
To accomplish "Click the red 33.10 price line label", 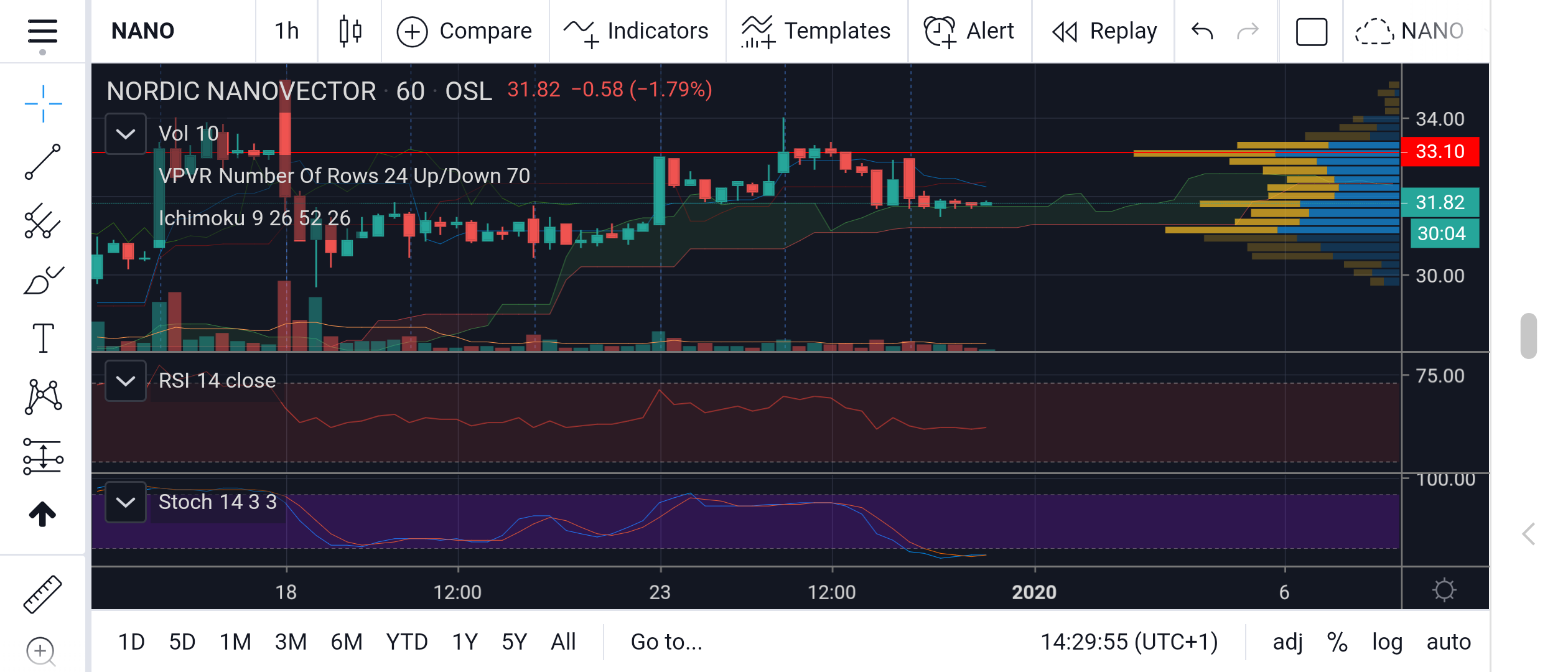I will [x=1440, y=151].
